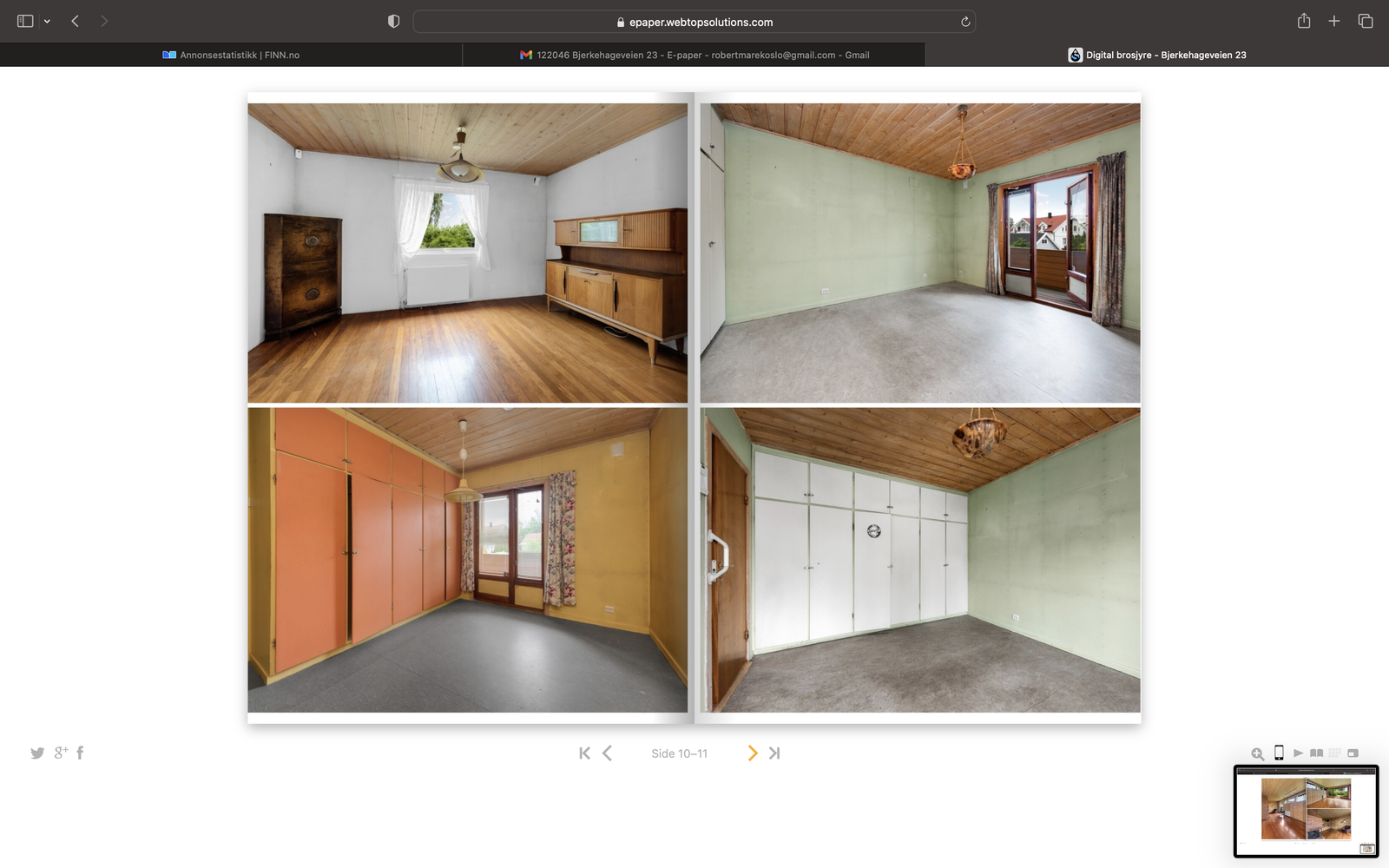The image size is (1389, 868).
Task: Open the privacy report shield icon
Action: [393, 22]
